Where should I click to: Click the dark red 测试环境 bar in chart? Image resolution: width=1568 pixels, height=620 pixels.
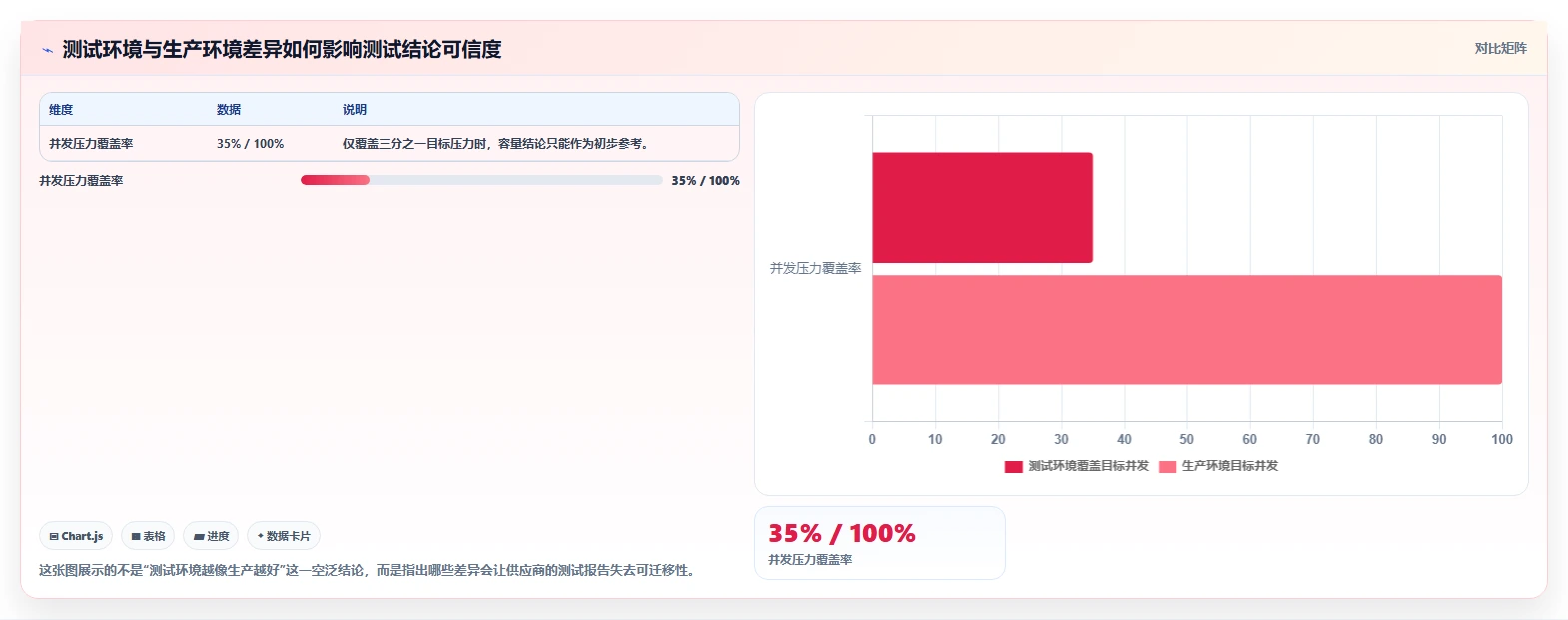point(982,208)
